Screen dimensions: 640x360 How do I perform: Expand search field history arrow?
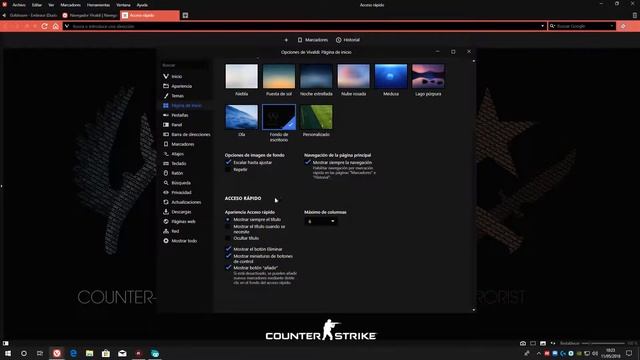pos(611,26)
